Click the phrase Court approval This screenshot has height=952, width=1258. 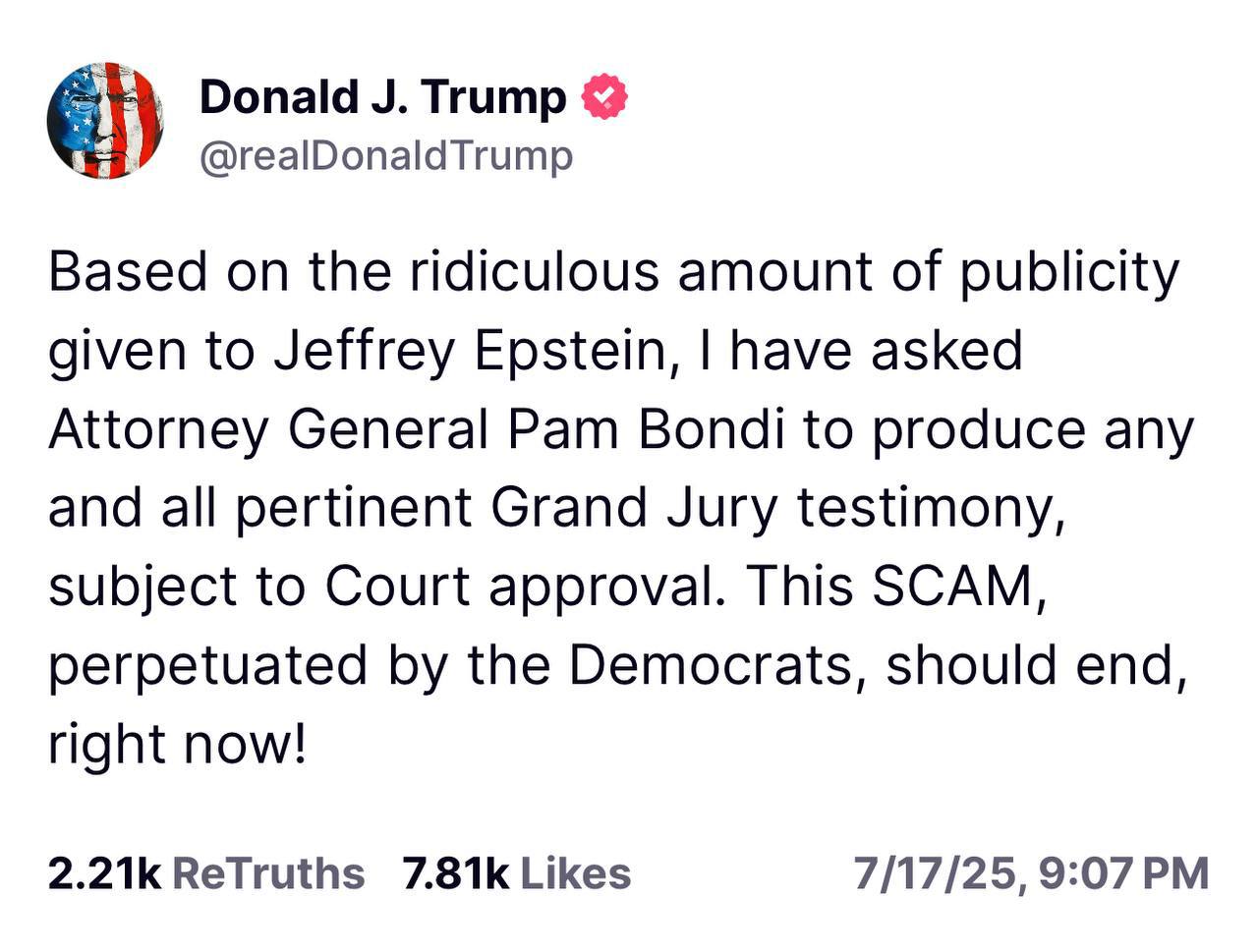pyautogui.click(x=518, y=588)
